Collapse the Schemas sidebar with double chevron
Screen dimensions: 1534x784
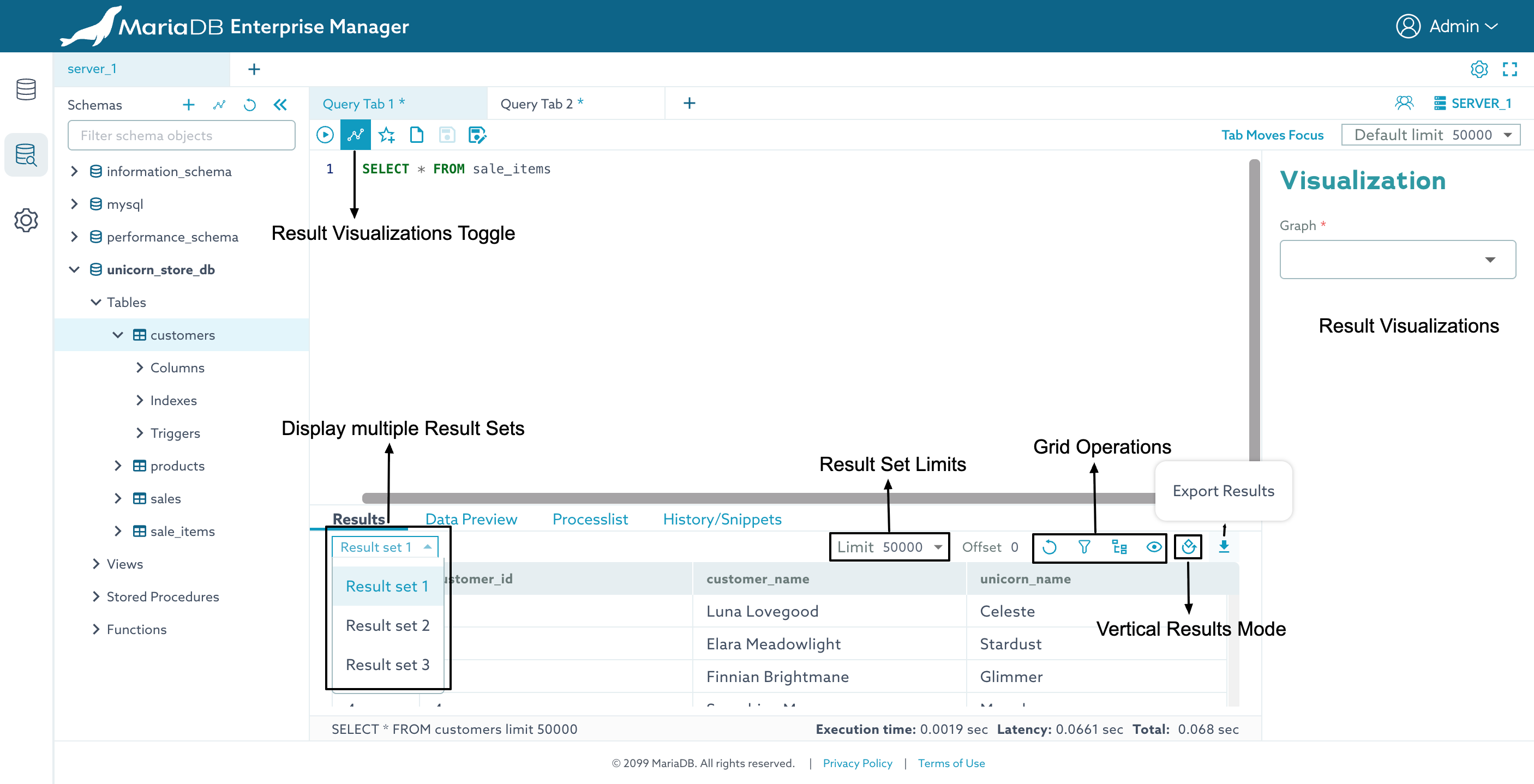[x=280, y=105]
